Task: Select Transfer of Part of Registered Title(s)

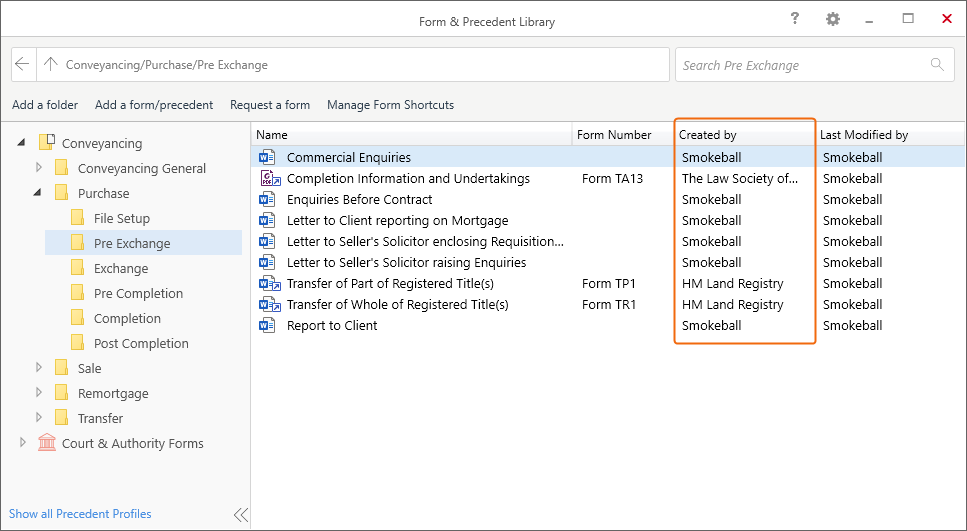Action: [x=390, y=283]
